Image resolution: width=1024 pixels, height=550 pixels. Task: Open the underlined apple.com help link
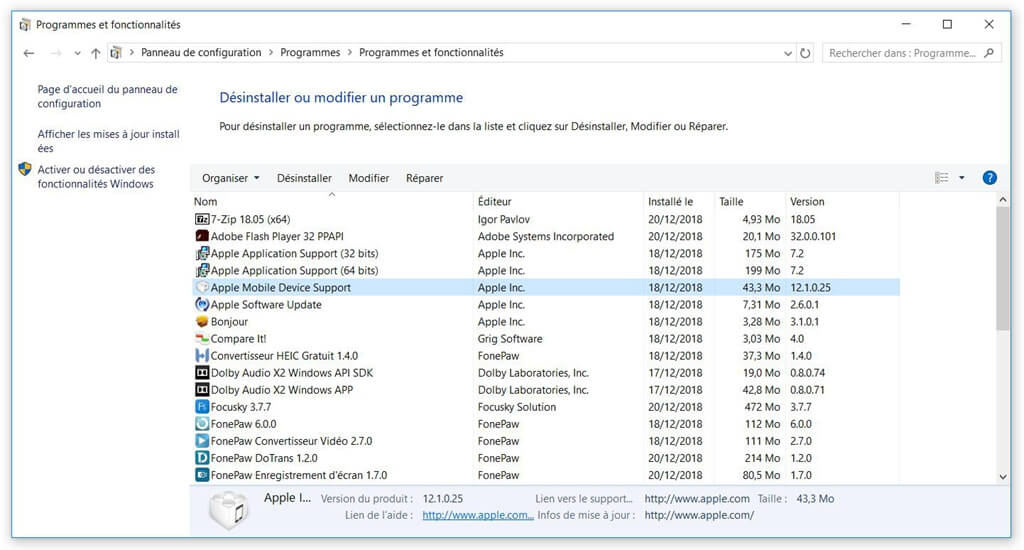click(478, 515)
